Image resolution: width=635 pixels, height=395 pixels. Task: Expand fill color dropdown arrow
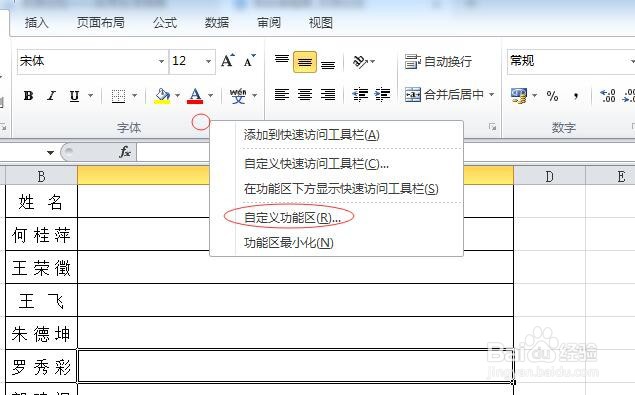(x=177, y=96)
